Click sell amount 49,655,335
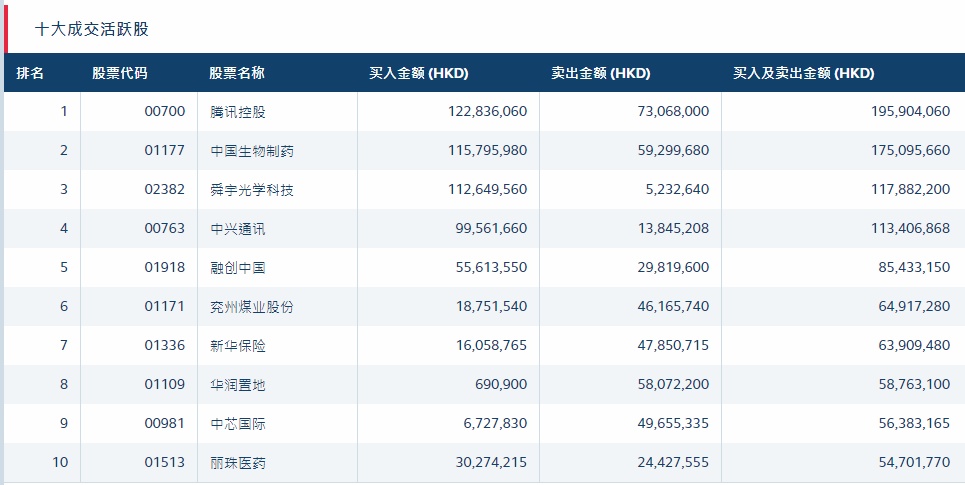This screenshot has height=485, width=965. point(673,423)
